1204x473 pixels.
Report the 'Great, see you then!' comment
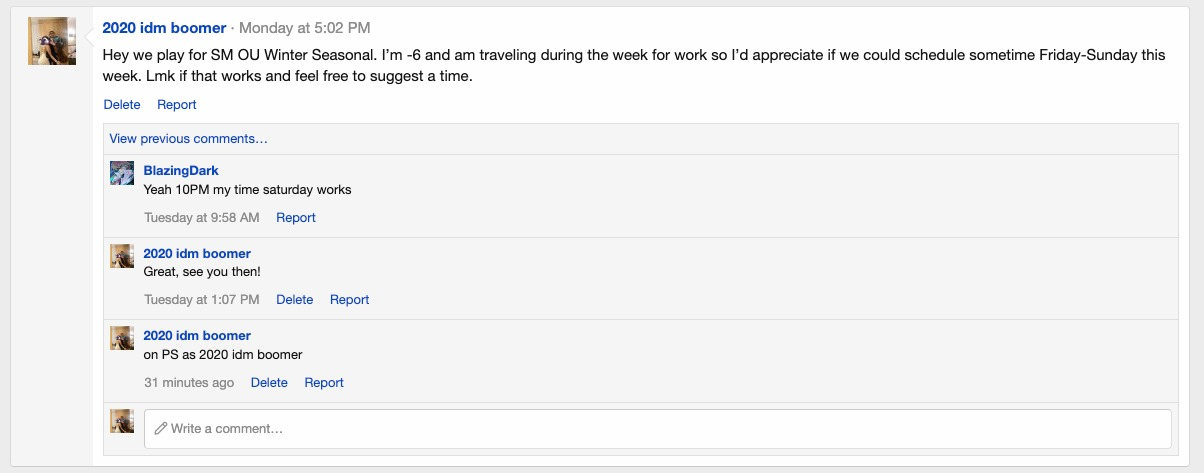pos(350,299)
